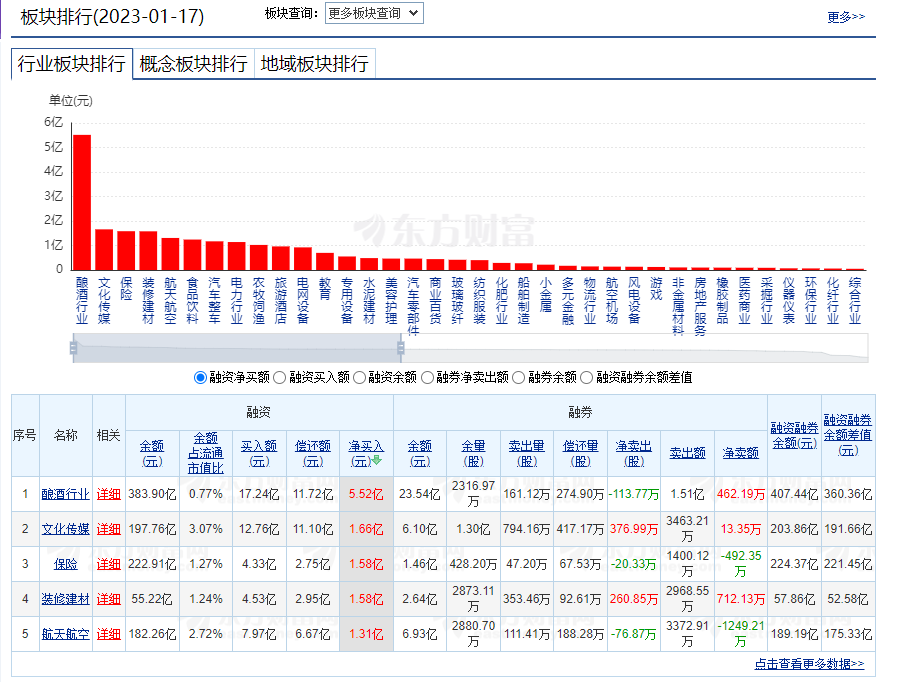Sort by 融券 净卖出(股) column header
This screenshot has width=898, height=684.
click(x=634, y=454)
